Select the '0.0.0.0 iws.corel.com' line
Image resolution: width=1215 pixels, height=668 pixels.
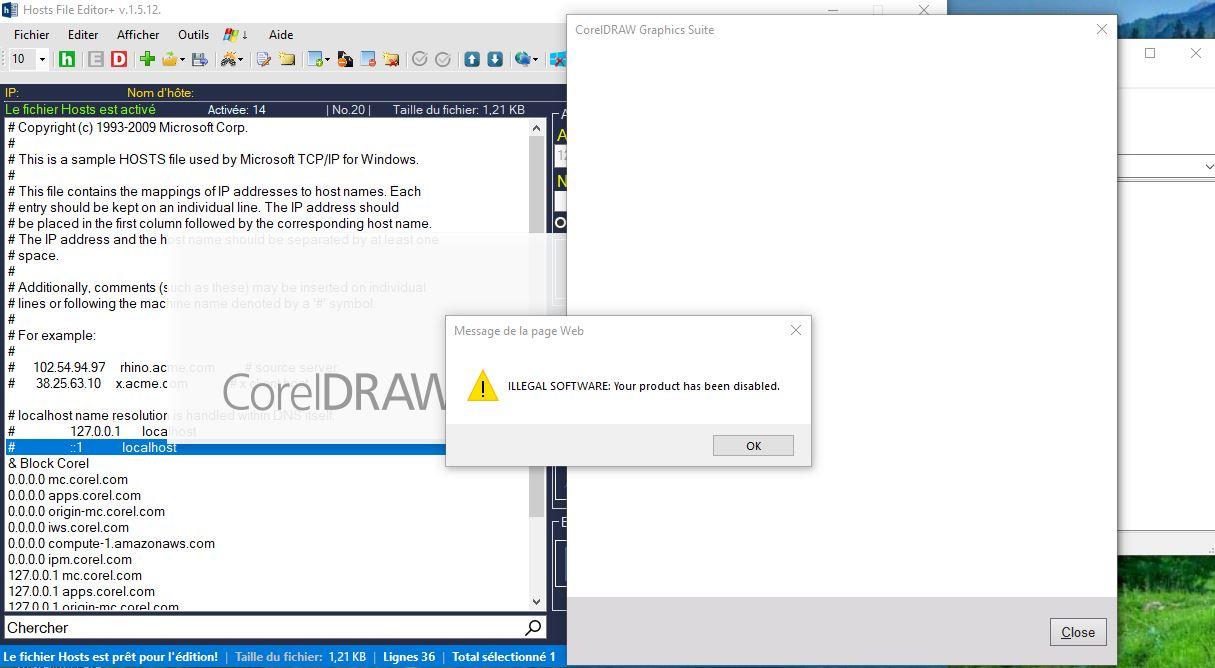click(68, 527)
